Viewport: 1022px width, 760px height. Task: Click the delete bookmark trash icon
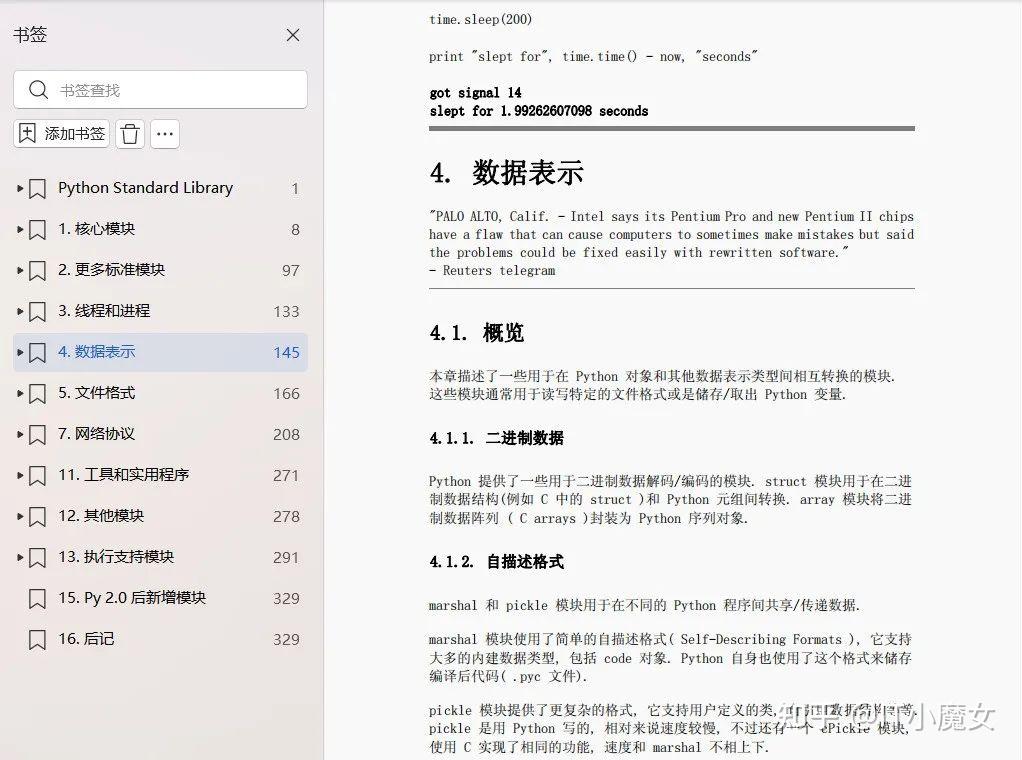tap(130, 134)
